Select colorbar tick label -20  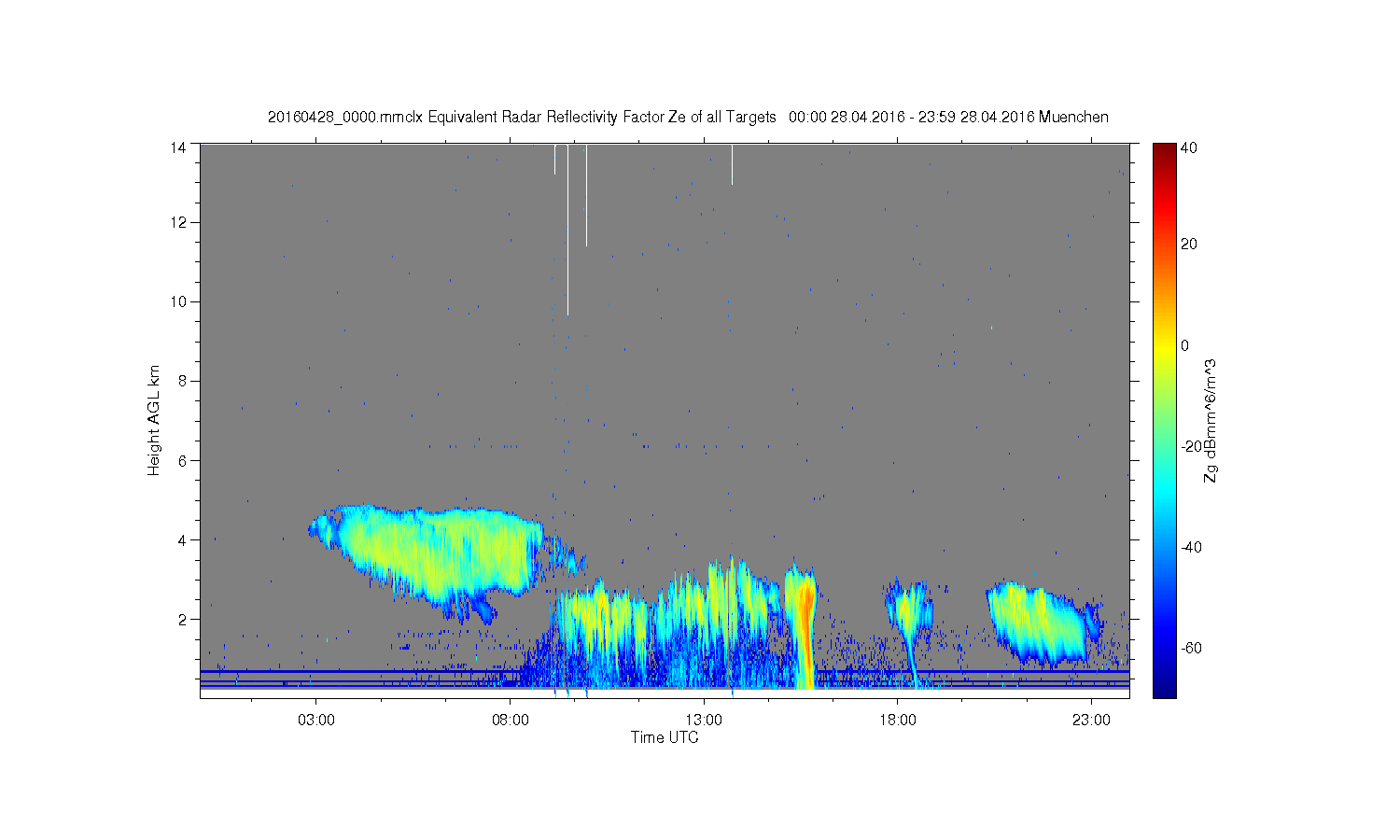click(x=1191, y=446)
